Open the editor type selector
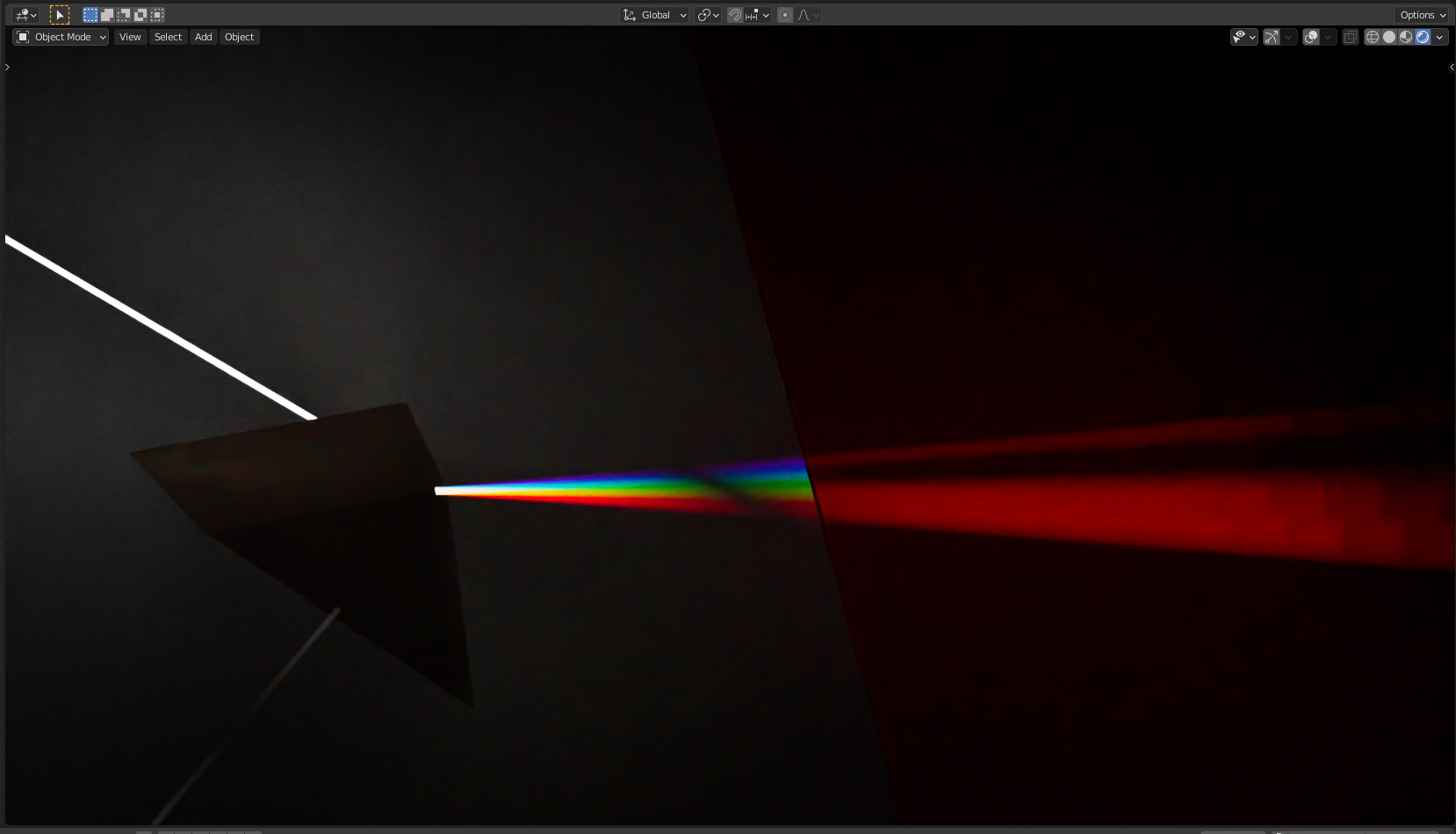This screenshot has width=1456, height=834. 25,15
